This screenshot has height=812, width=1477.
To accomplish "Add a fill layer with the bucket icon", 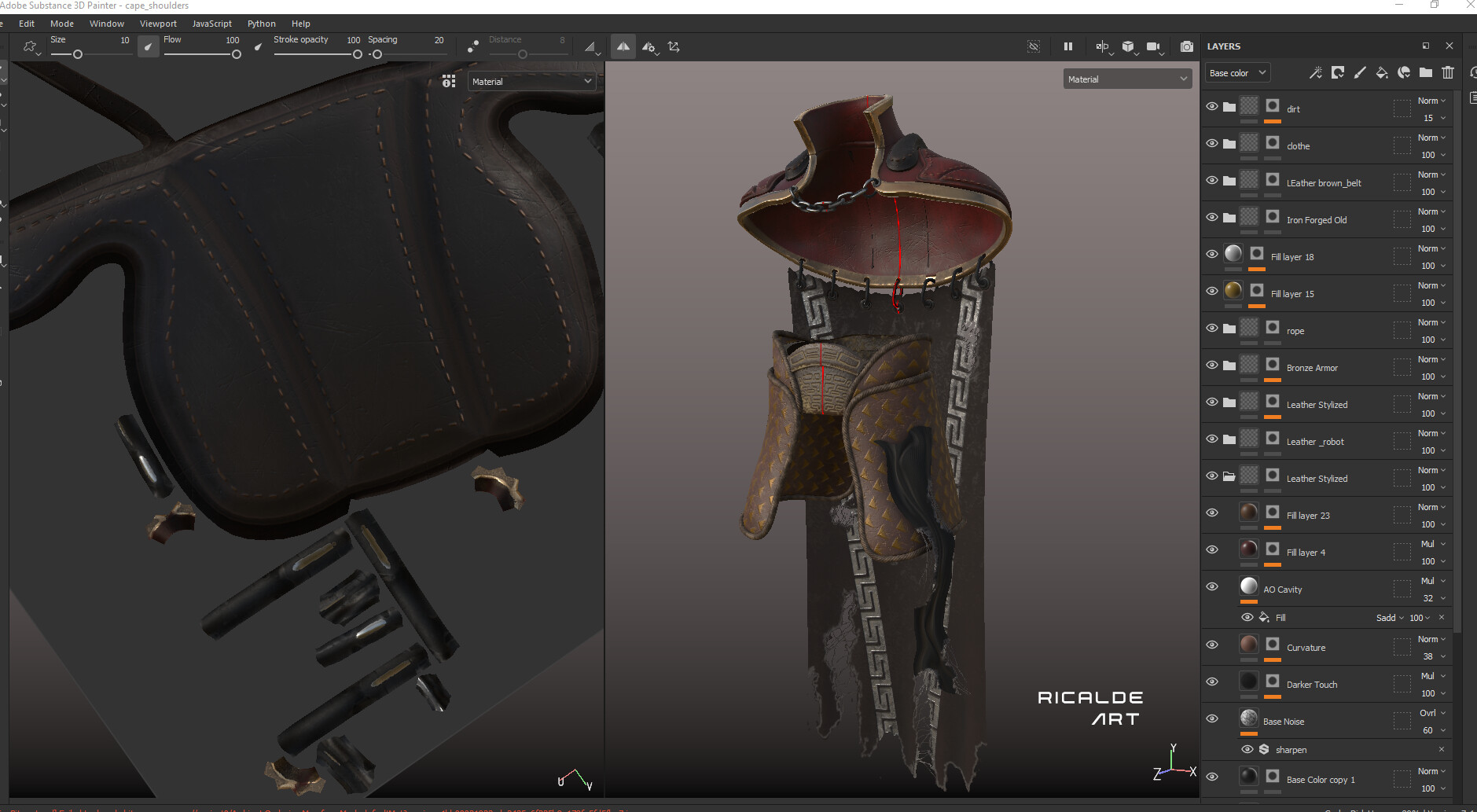I will (1381, 73).
